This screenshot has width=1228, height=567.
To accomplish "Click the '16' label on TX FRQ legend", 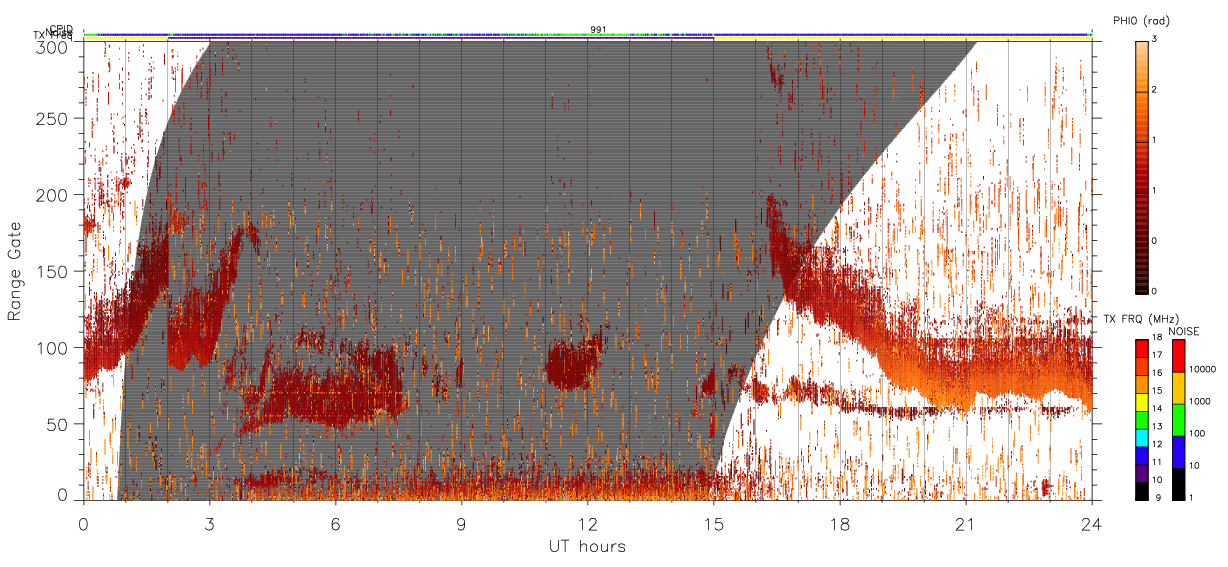I will (1157, 373).
